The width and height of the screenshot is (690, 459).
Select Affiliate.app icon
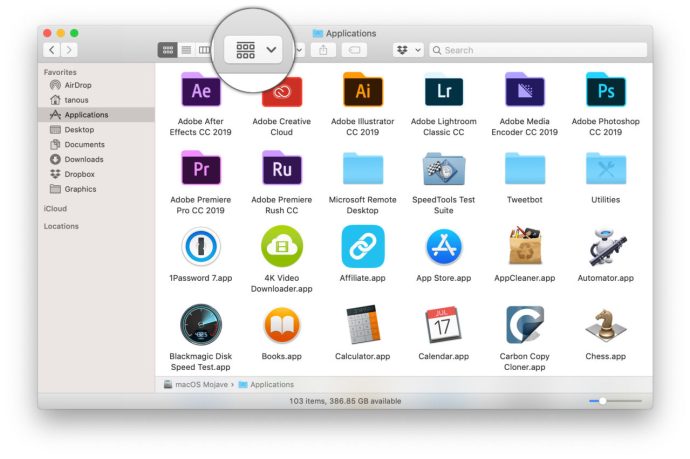[363, 246]
